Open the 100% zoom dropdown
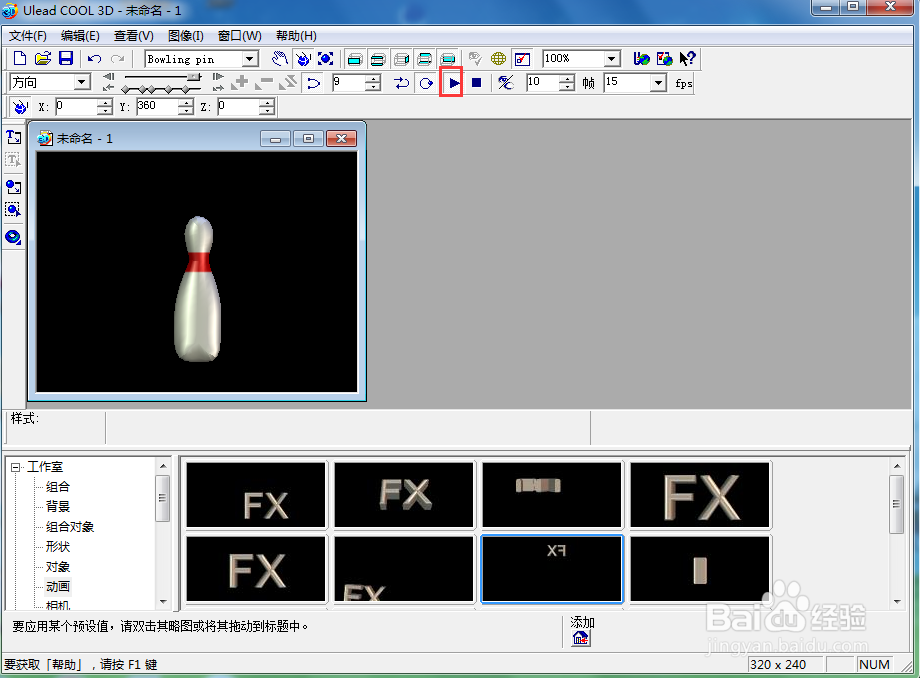Viewport: 920px width, 678px height. coord(612,59)
